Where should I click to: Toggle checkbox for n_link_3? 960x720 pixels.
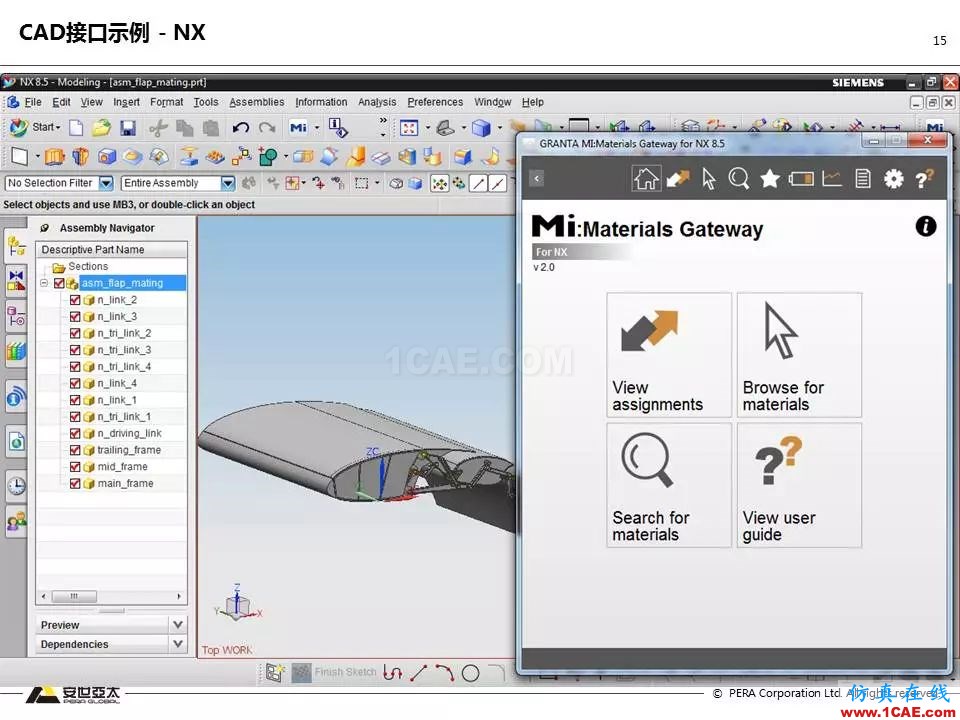click(75, 317)
